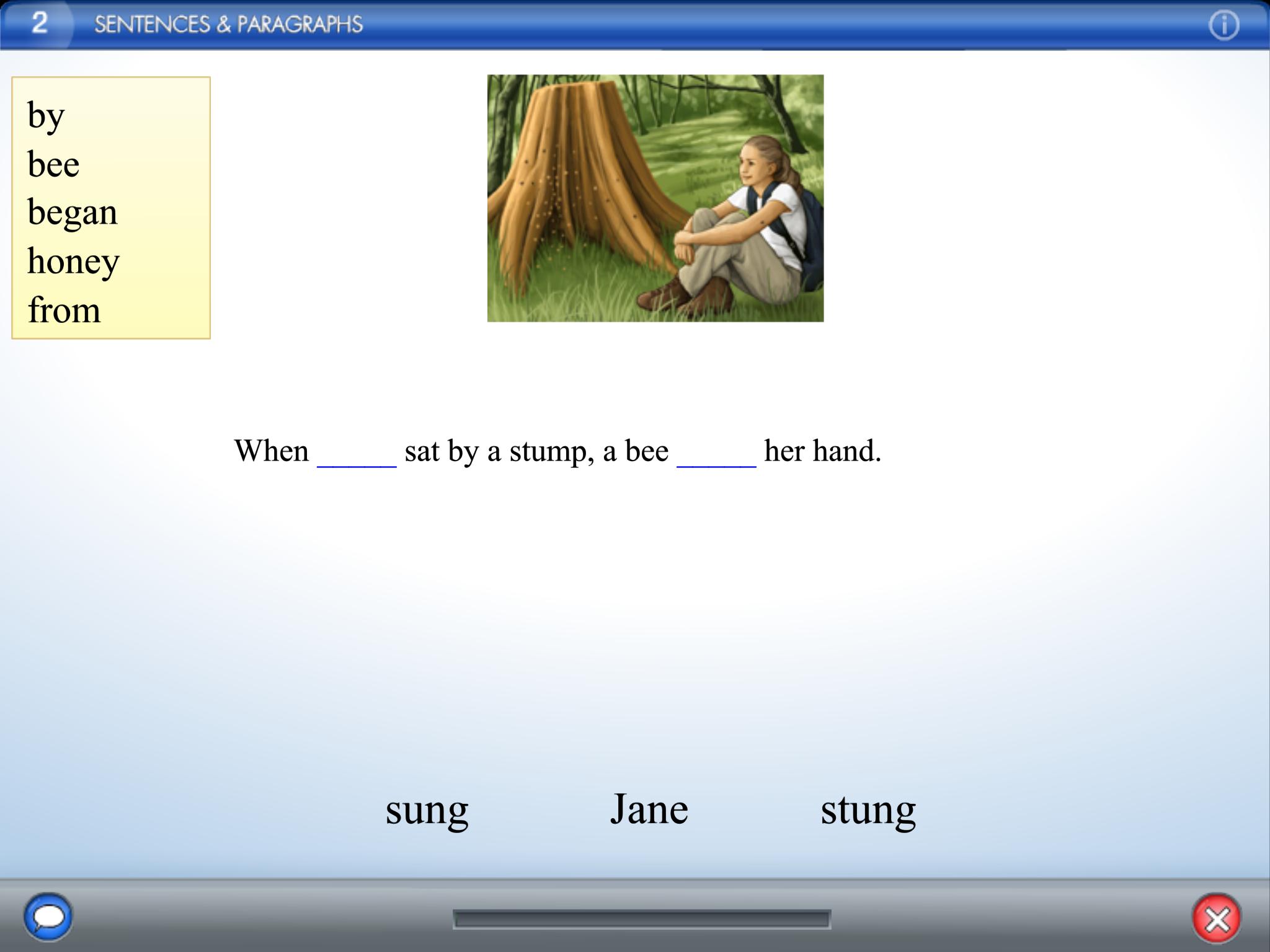1270x952 pixels.
Task: Select the word 'sung' answer choice
Action: [427, 810]
